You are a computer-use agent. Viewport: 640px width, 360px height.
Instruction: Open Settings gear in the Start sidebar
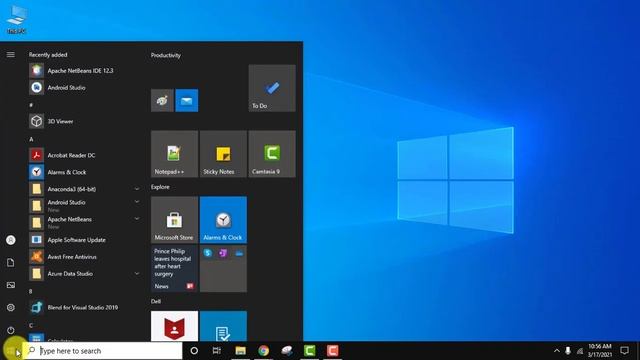tap(11, 307)
